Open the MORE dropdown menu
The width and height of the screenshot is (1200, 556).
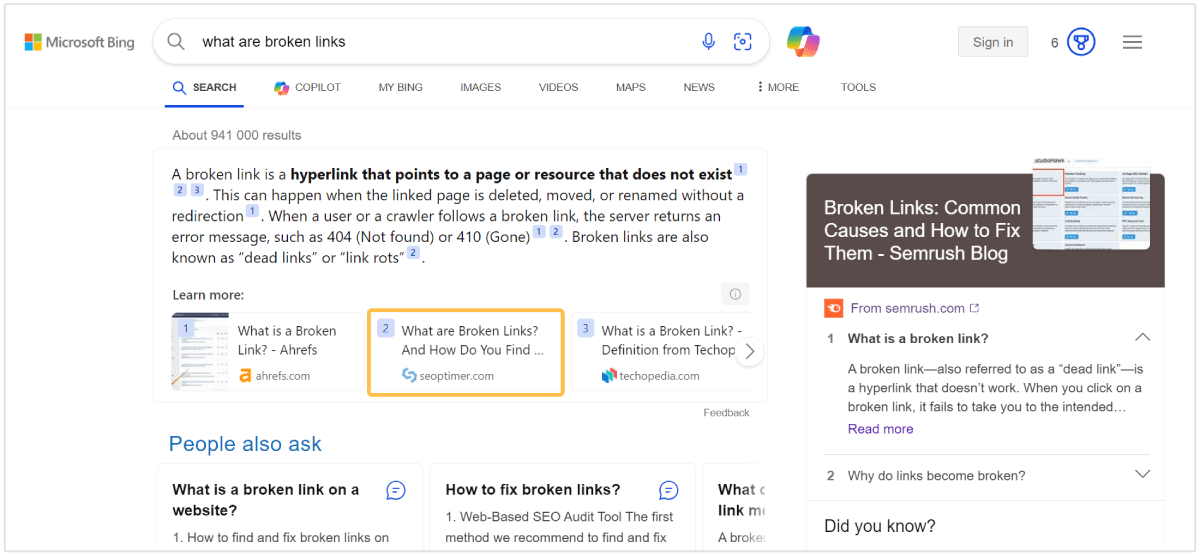point(778,88)
